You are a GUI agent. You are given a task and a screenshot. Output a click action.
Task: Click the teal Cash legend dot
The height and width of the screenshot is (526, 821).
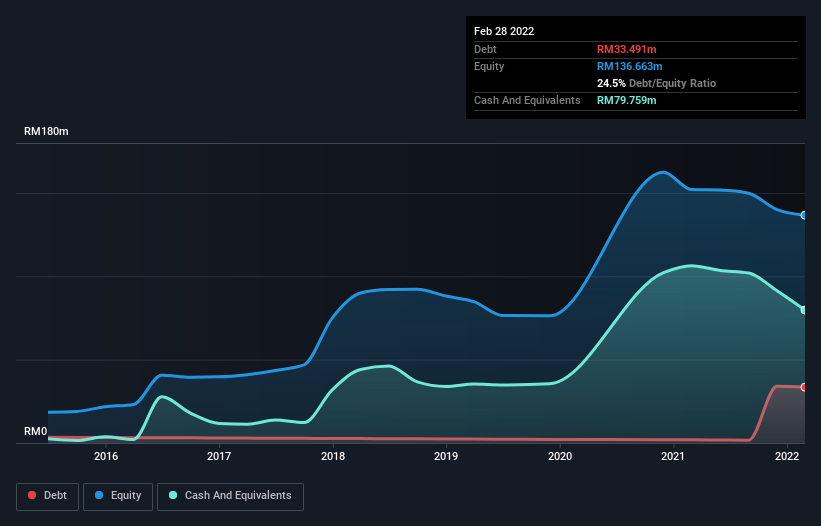click(x=173, y=495)
